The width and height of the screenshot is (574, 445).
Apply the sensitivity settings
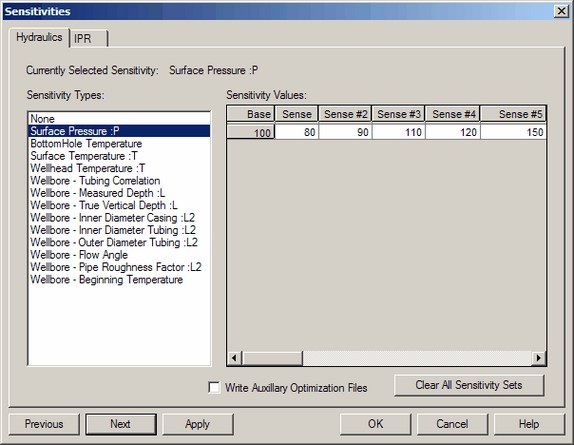point(198,424)
